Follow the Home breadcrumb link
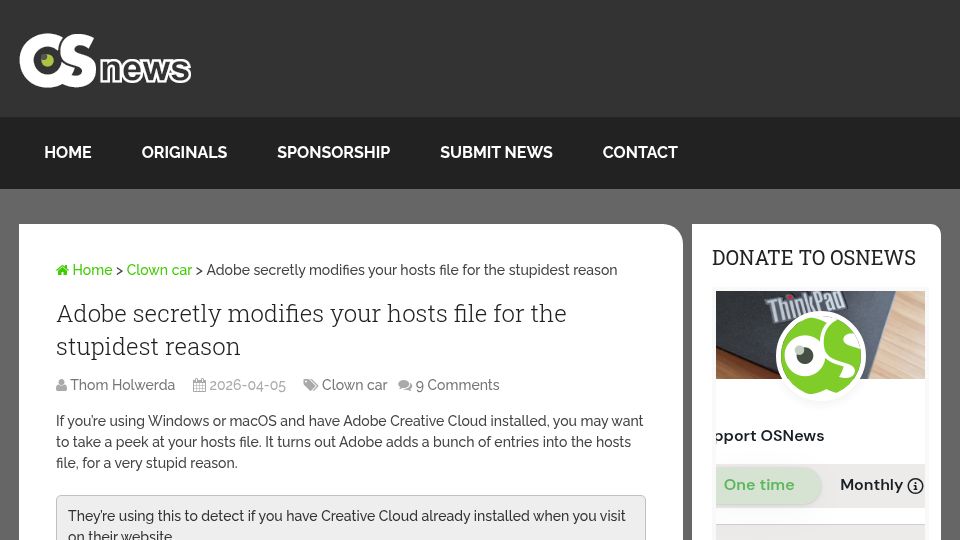This screenshot has height=540, width=960. click(x=92, y=270)
